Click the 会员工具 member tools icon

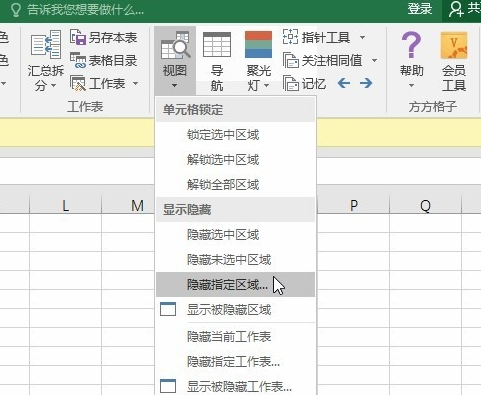click(454, 45)
